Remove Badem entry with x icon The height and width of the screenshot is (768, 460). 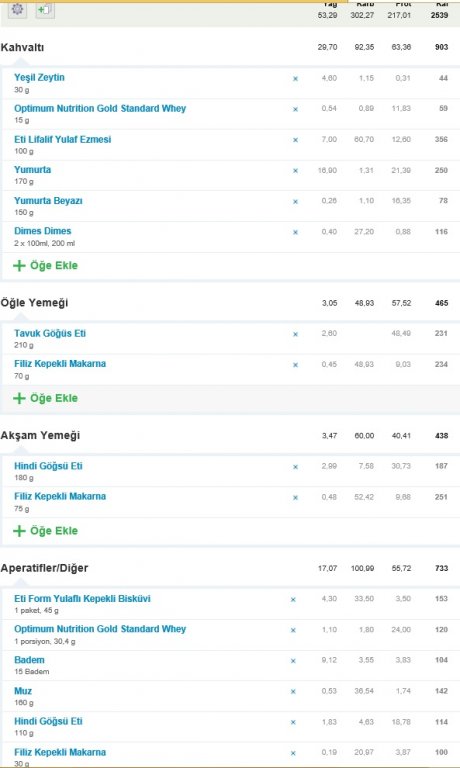293,661
